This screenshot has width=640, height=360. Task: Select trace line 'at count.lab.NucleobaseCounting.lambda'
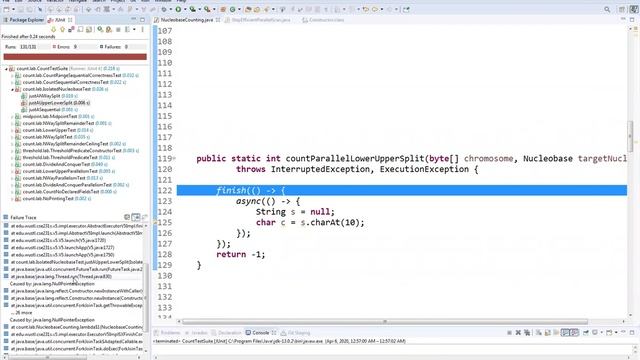pos(73,327)
